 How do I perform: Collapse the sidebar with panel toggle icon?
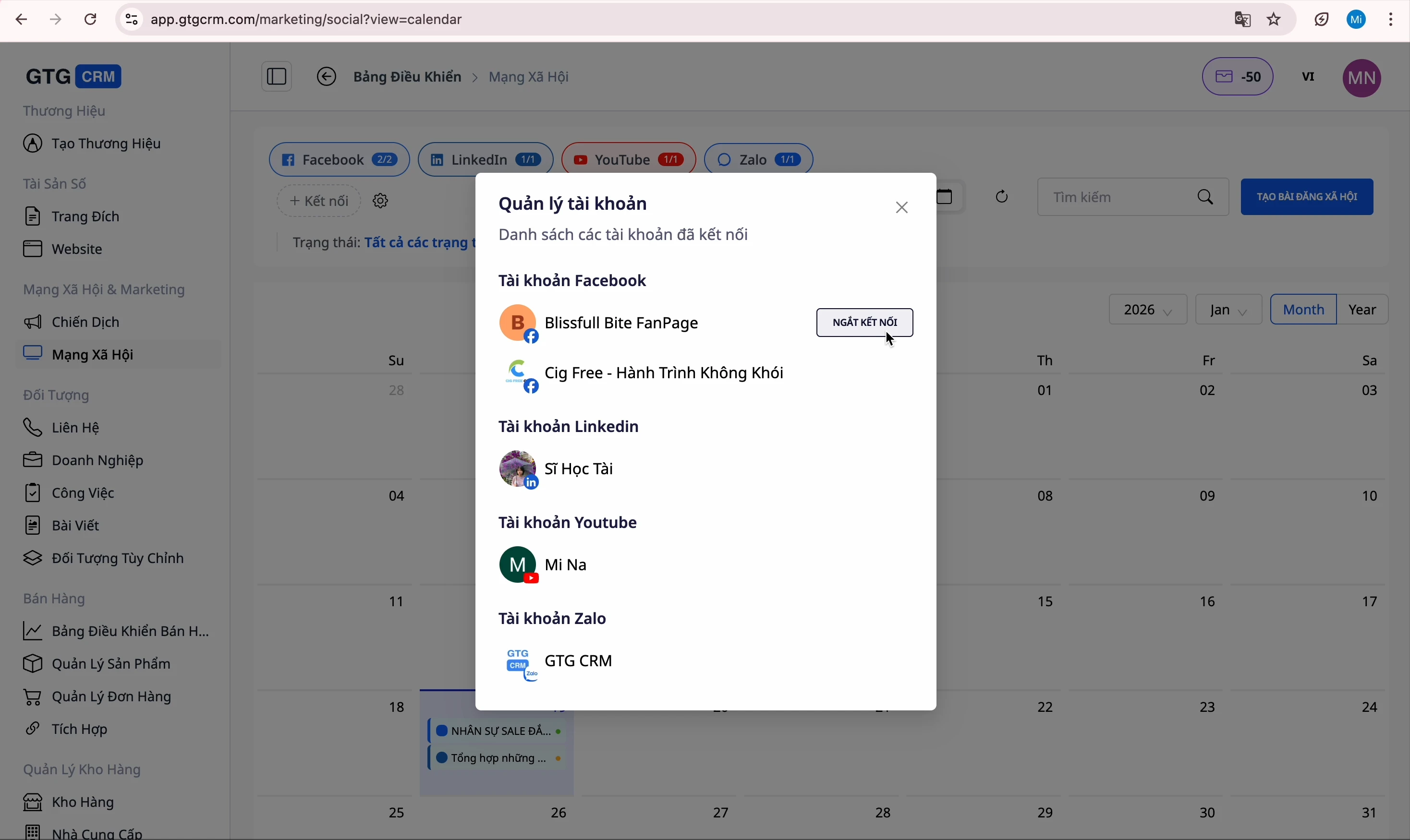[x=276, y=76]
